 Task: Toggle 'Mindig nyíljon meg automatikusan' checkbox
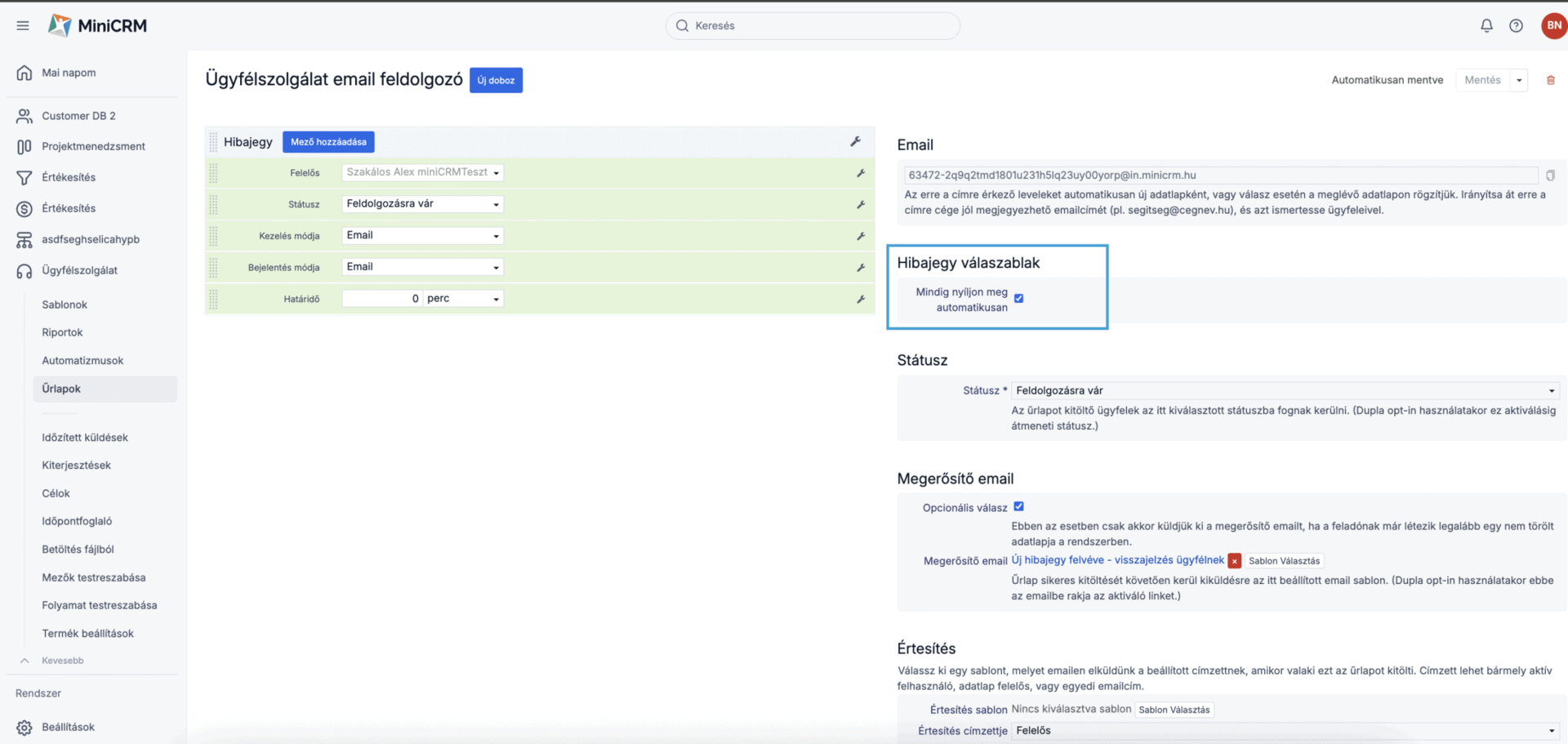tap(1018, 299)
